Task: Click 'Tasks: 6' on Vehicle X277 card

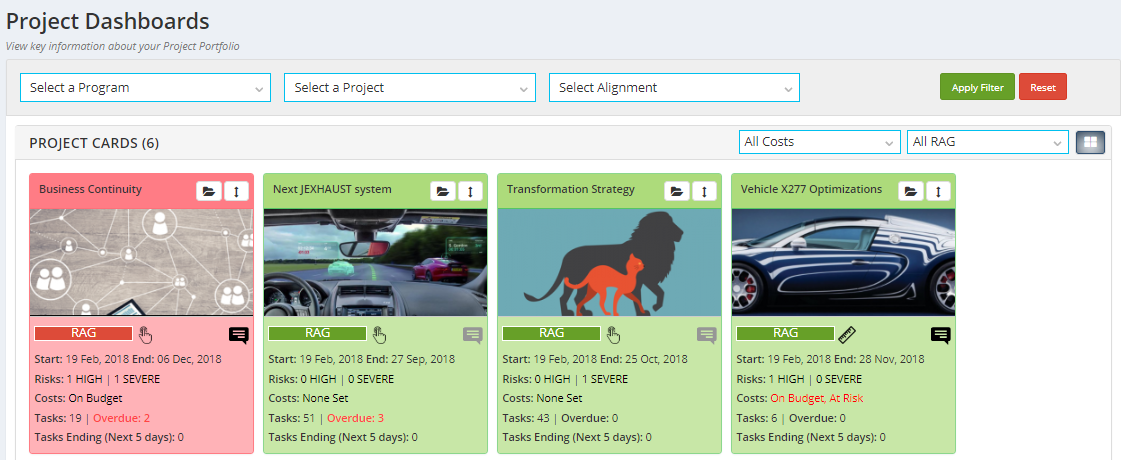Action: pos(756,418)
